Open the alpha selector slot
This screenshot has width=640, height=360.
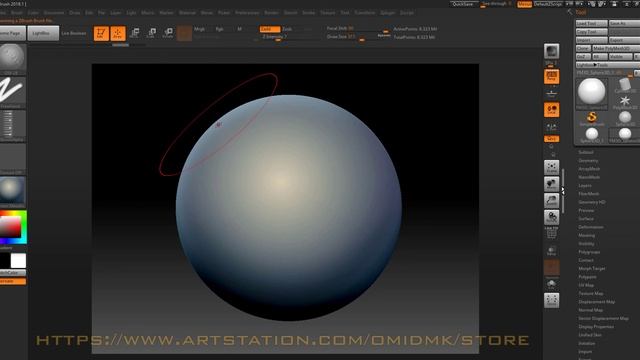(13, 125)
